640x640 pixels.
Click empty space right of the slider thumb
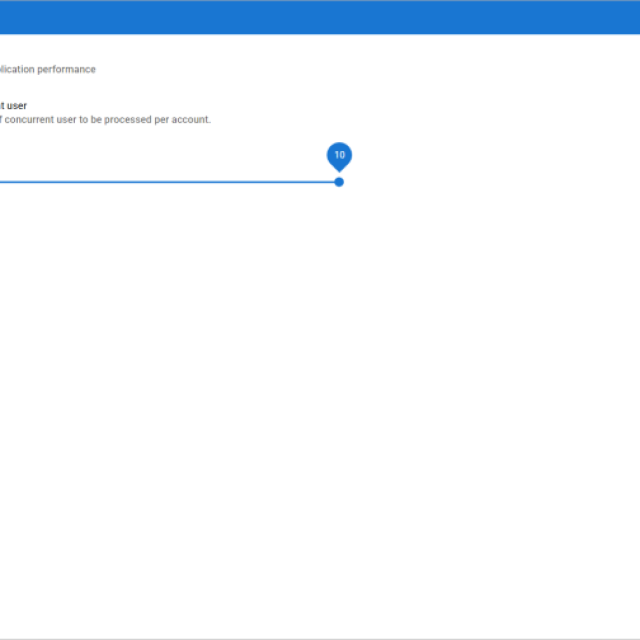click(x=480, y=182)
